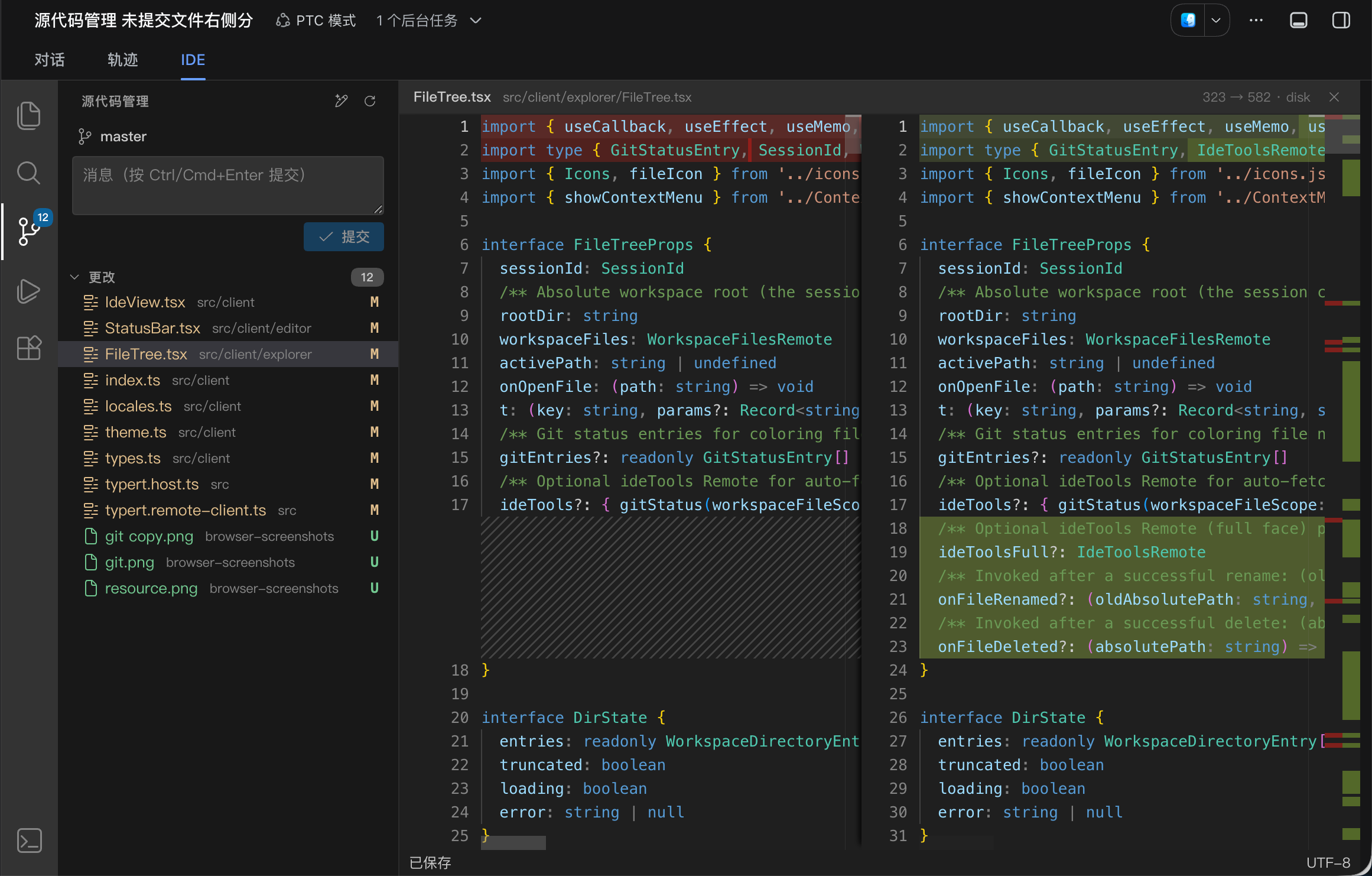Viewport: 1372px width, 876px height.
Task: Open the Explorer files icon in sidebar
Action: point(29,115)
